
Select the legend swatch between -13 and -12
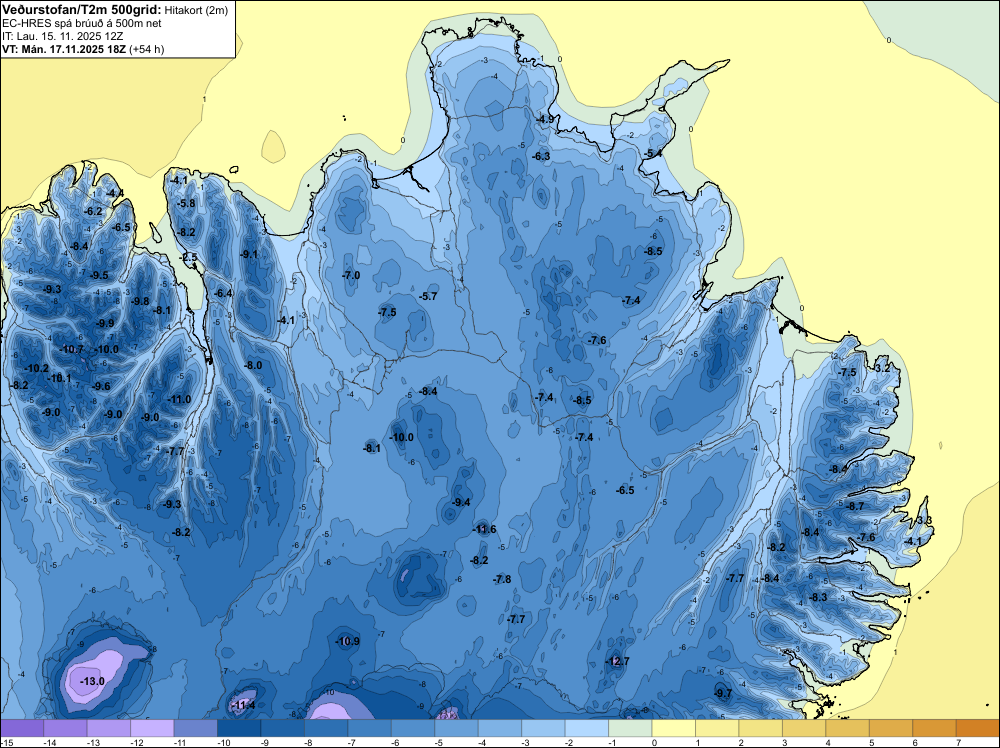(109, 728)
